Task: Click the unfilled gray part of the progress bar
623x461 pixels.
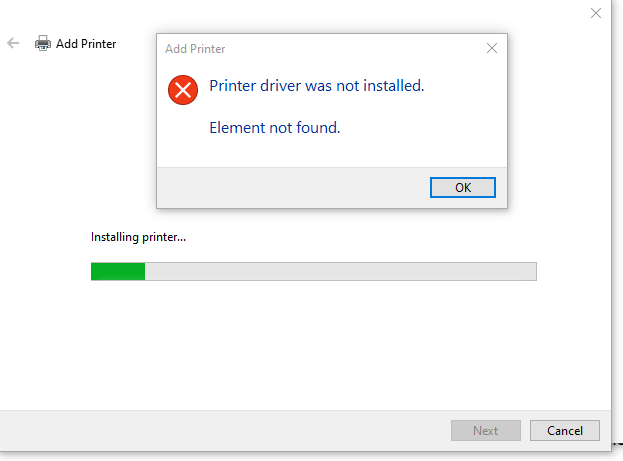Action: pos(340,271)
